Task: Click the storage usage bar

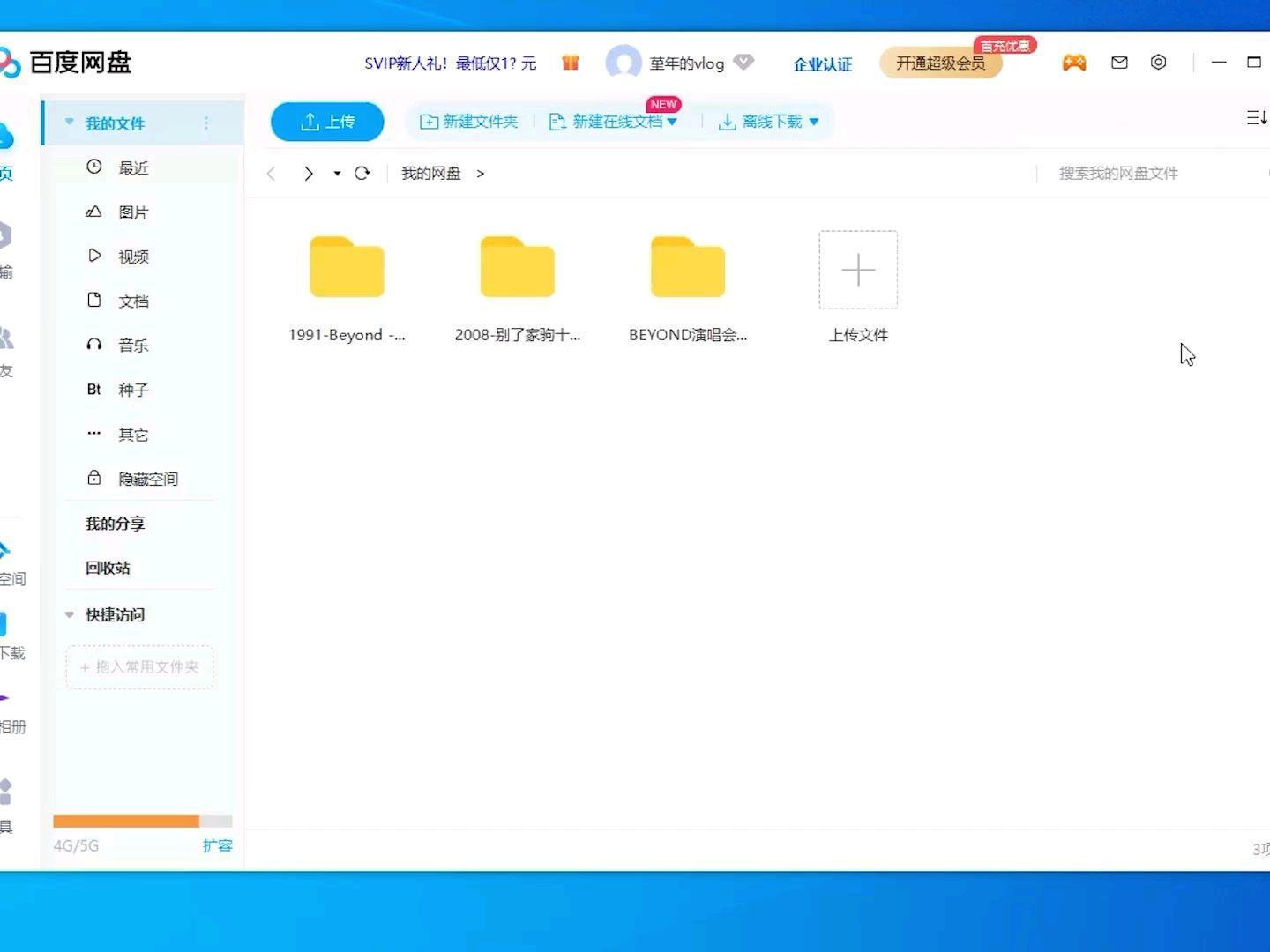Action: point(143,822)
